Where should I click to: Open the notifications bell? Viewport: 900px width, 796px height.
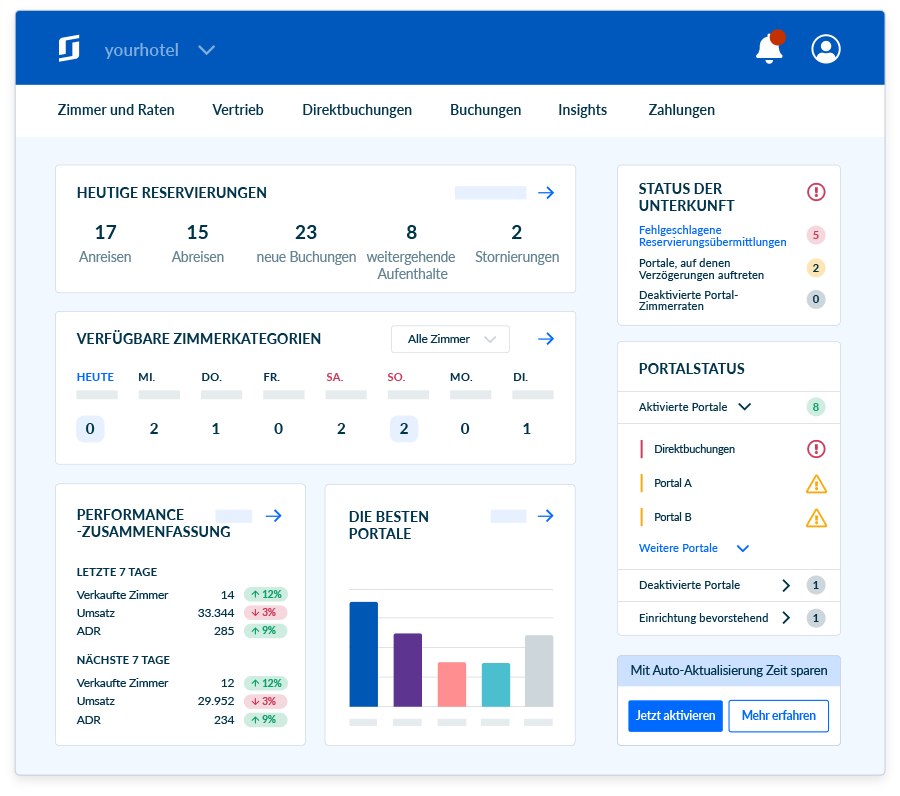[x=770, y=49]
